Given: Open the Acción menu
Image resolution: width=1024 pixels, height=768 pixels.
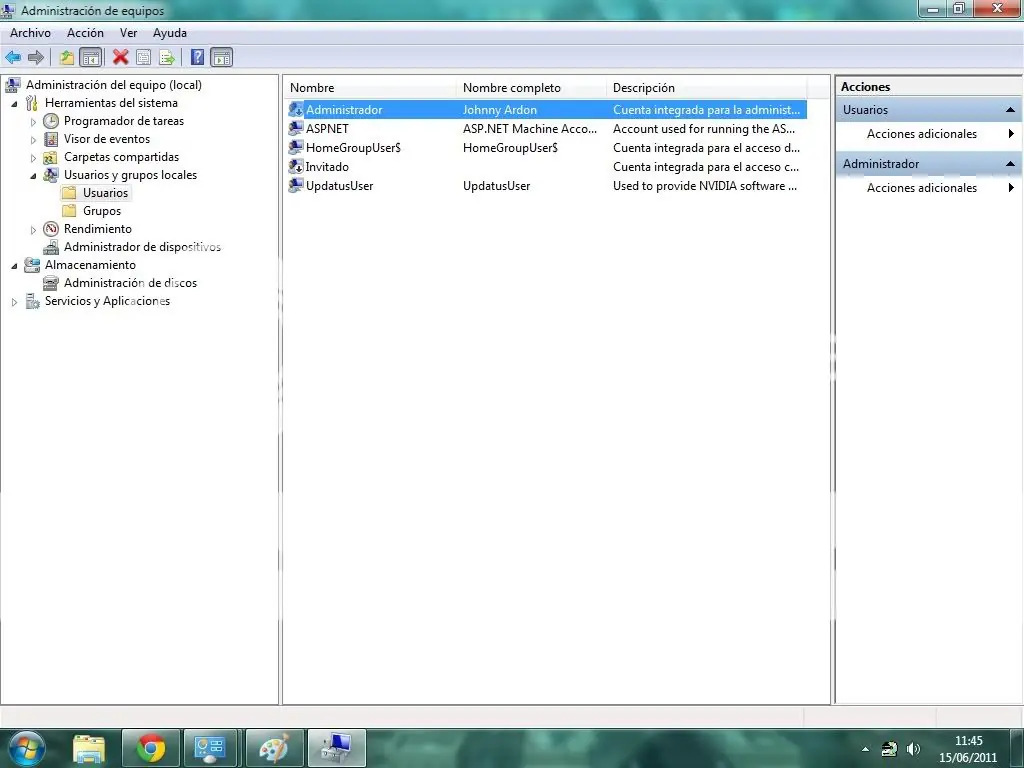Looking at the screenshot, I should point(85,33).
